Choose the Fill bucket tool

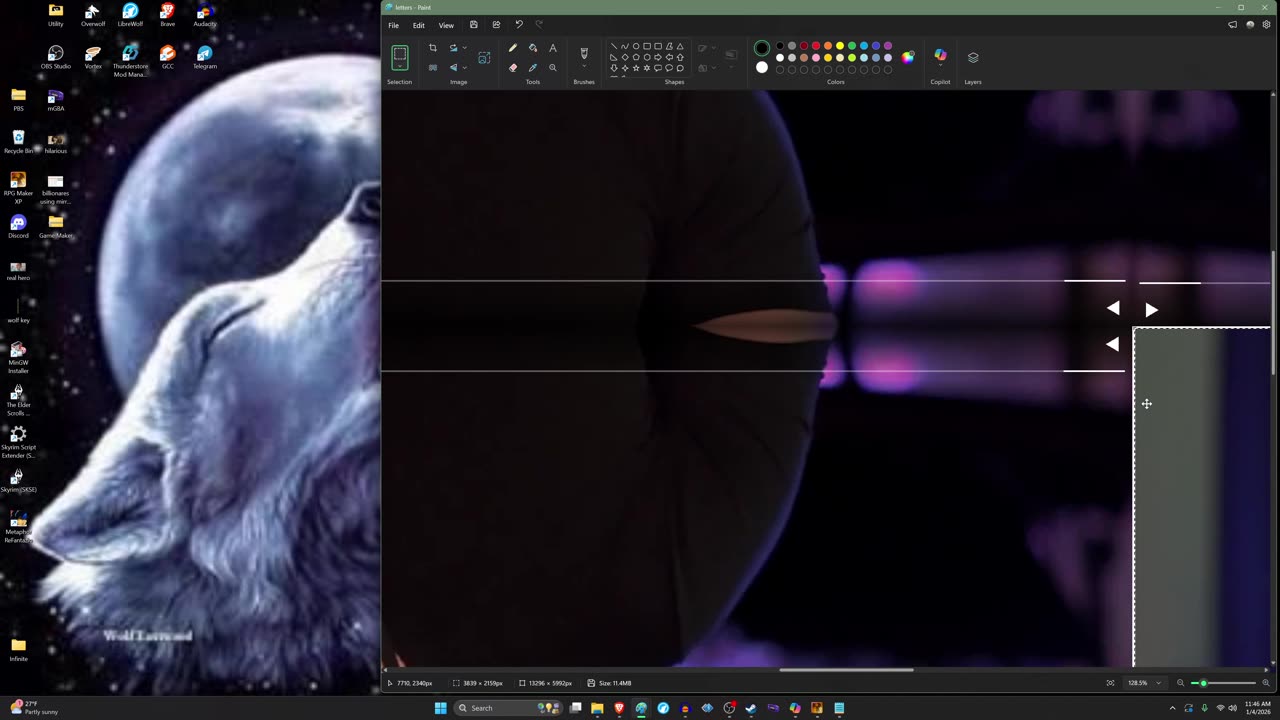(x=533, y=48)
